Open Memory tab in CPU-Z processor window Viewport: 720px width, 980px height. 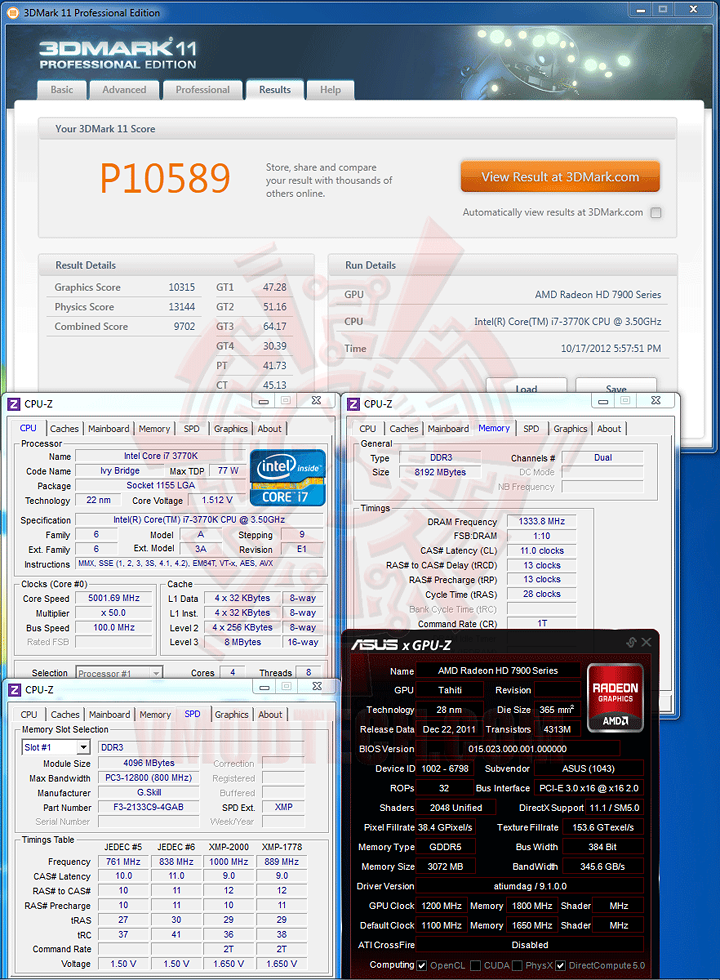point(154,429)
